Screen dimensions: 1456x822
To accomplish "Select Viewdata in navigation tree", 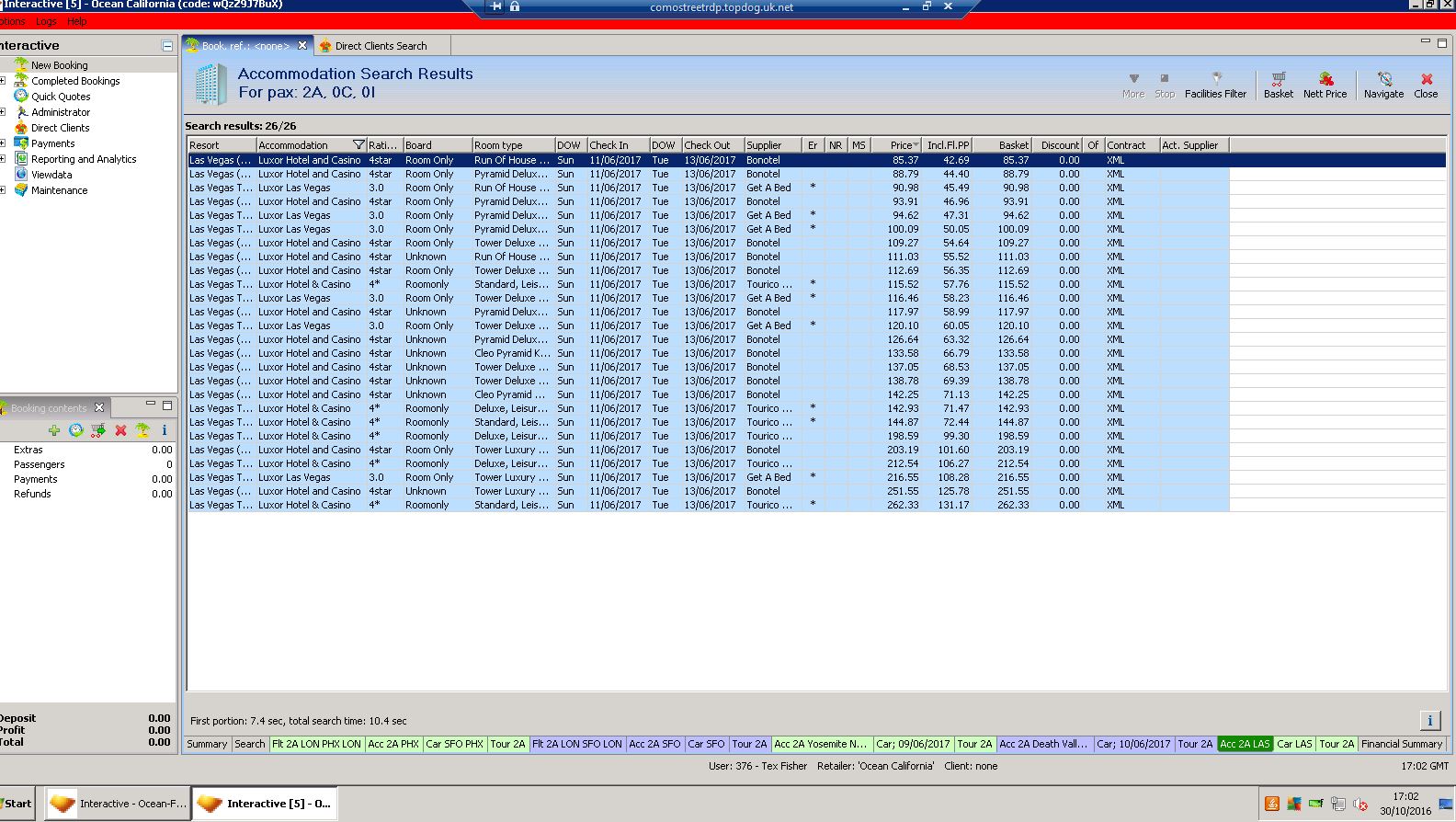I will coord(51,175).
